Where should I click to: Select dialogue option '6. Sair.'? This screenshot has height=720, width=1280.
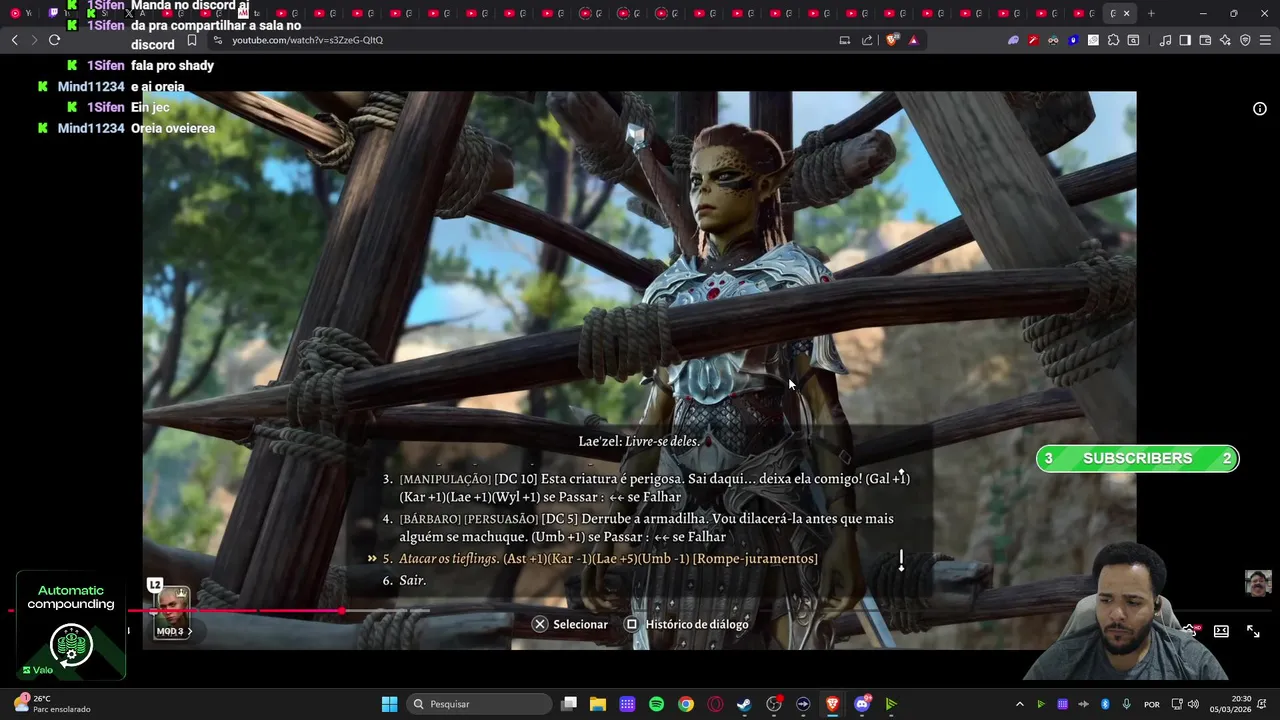click(404, 580)
